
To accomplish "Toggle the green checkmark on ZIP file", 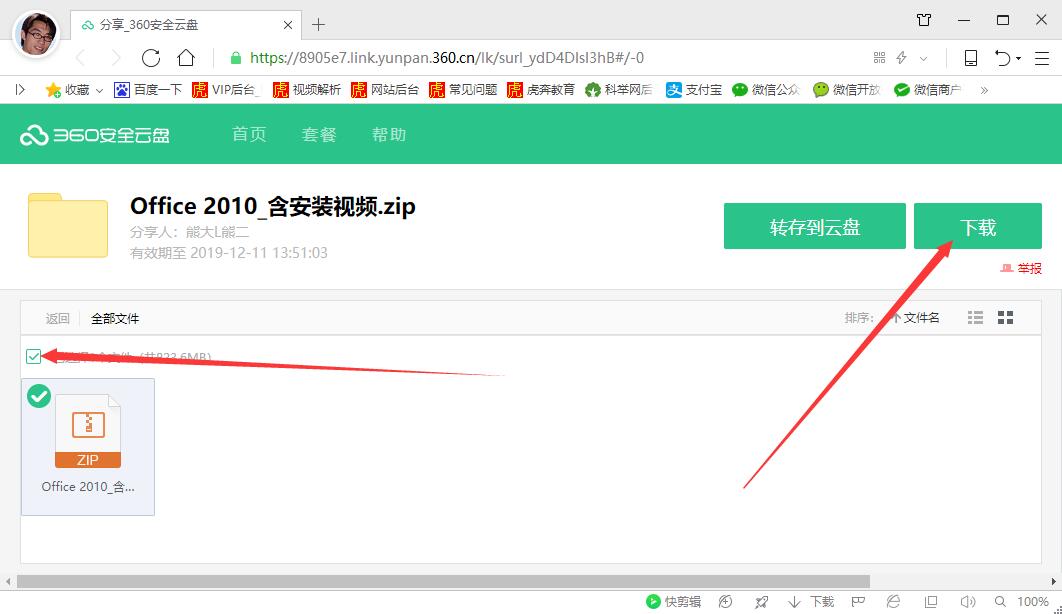I will tap(39, 396).
